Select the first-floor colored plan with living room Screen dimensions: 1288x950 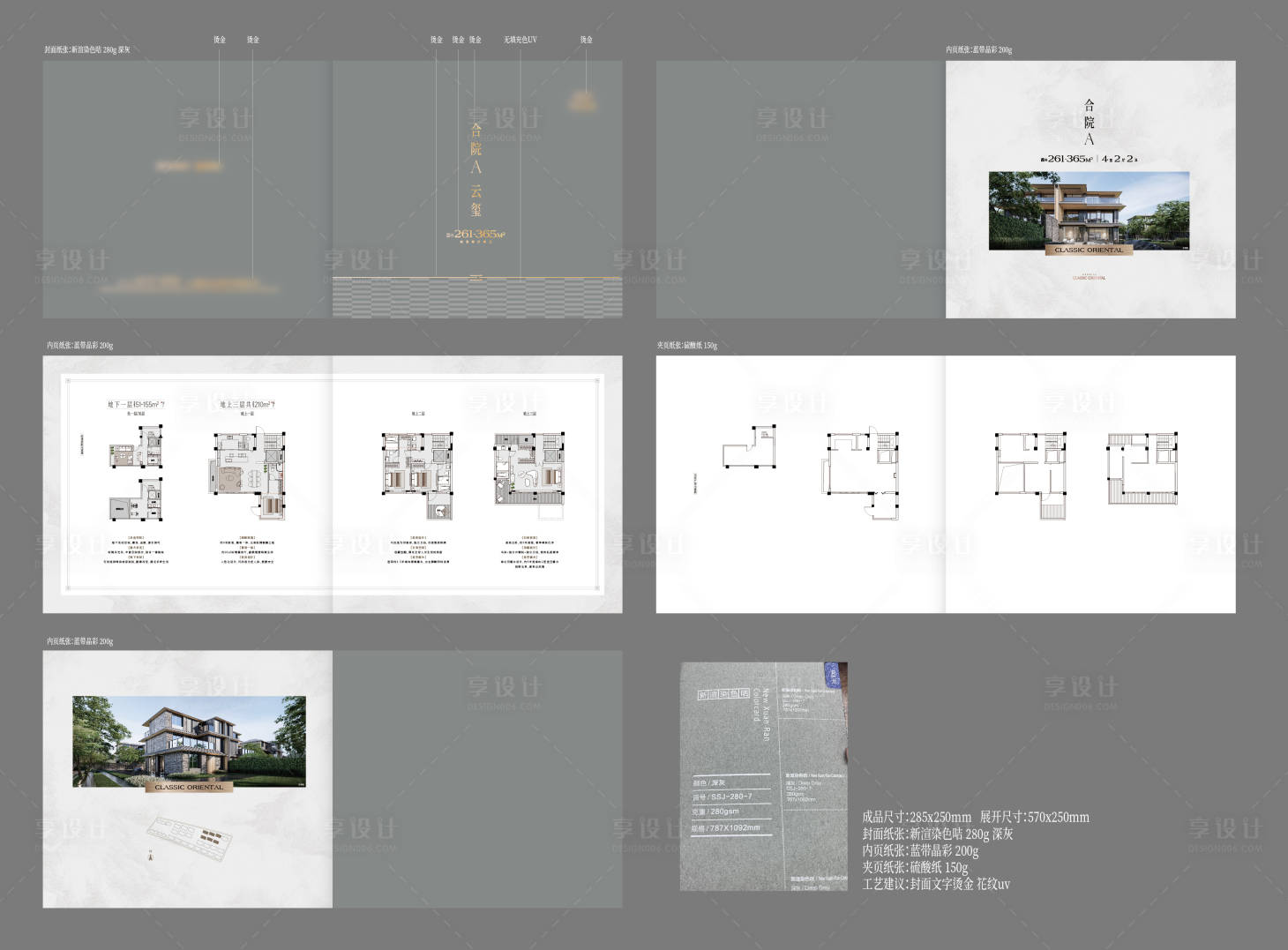[x=248, y=475]
